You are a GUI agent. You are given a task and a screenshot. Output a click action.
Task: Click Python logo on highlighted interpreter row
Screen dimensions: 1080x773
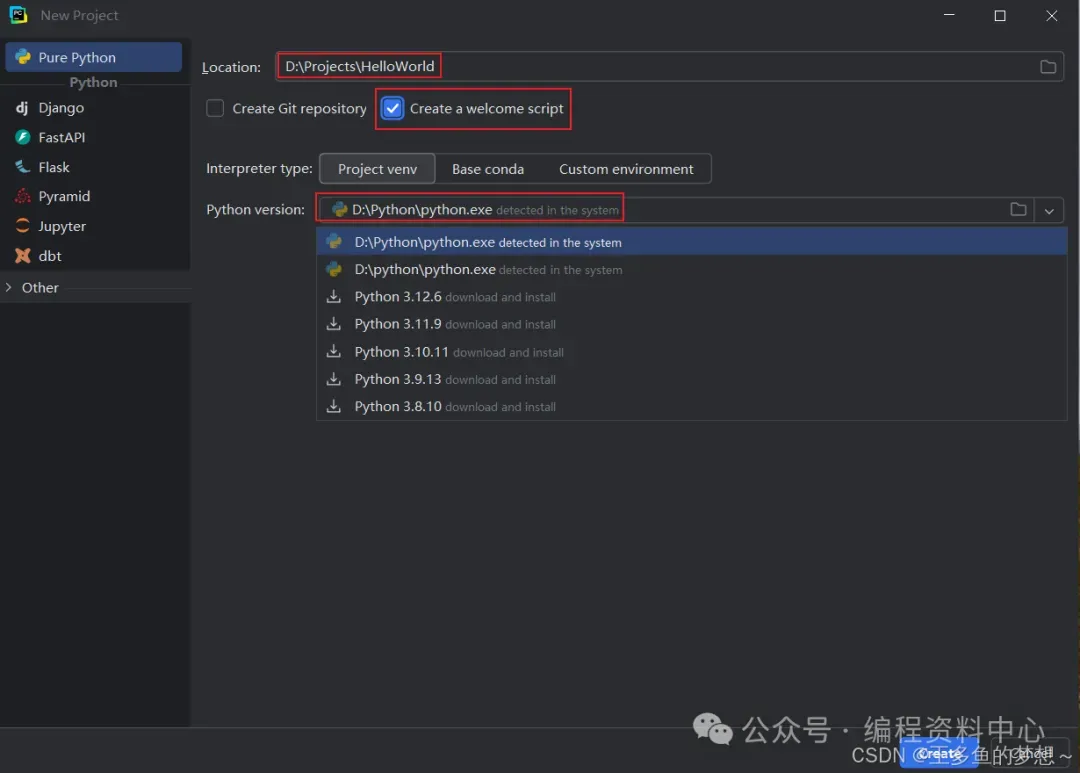click(334, 242)
